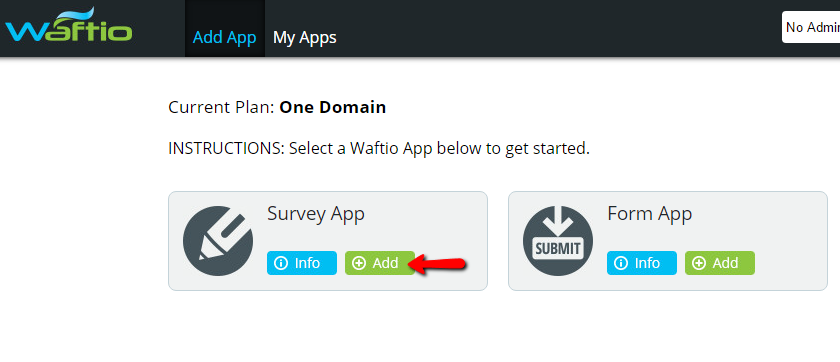Click the INSTRUCTIONS text line
Image resolution: width=840 pixels, height=362 pixels.
click(379, 148)
